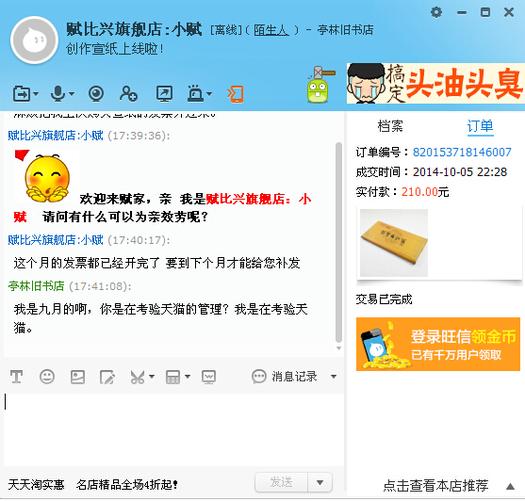Image resolution: width=525 pixels, height=501 pixels.
Task: Click 点击查看本店推荐 link
Action: pos(436,485)
